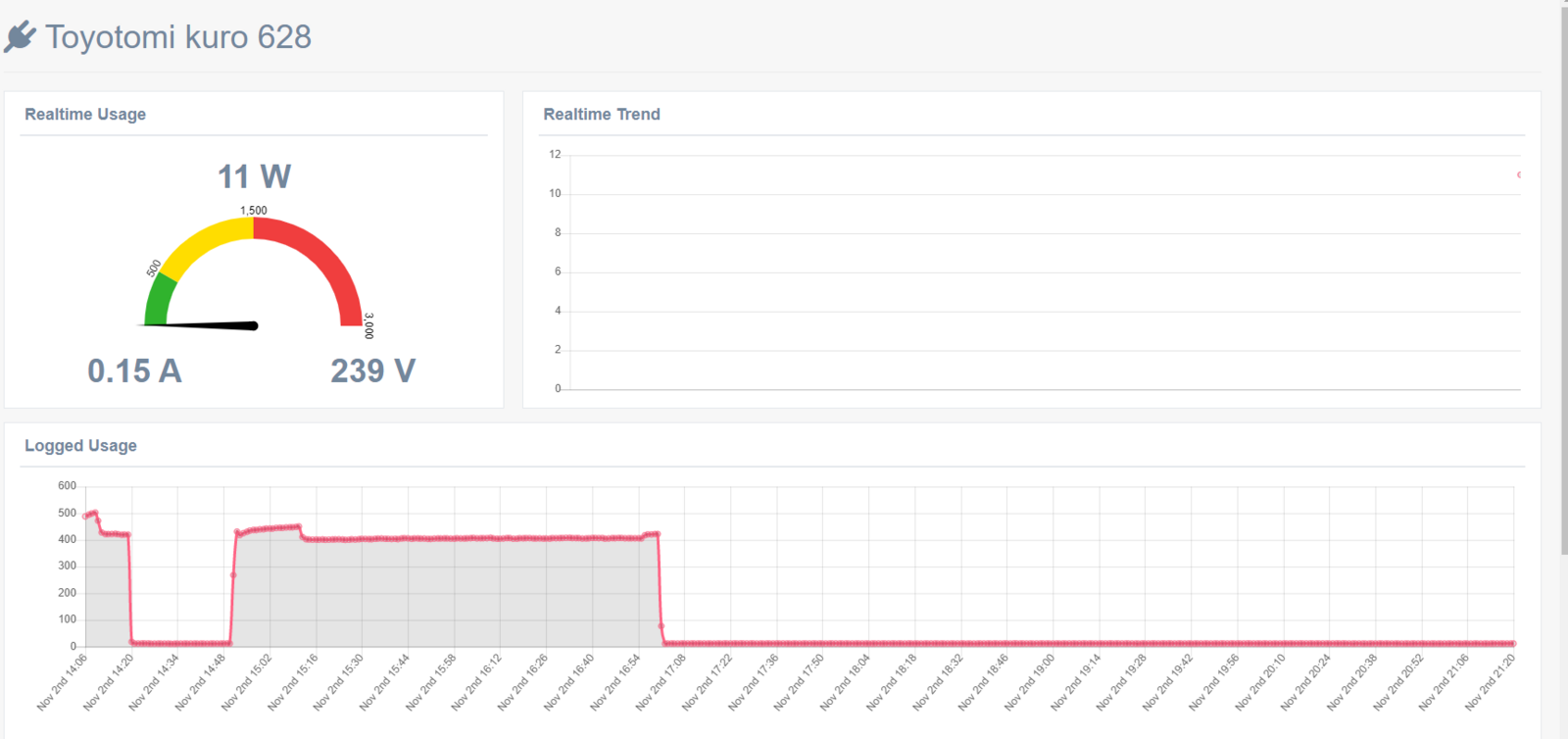Screen dimensions: 1568x739
Task: Click the Nov 2nd 15:30 axis label
Action: coord(339,681)
